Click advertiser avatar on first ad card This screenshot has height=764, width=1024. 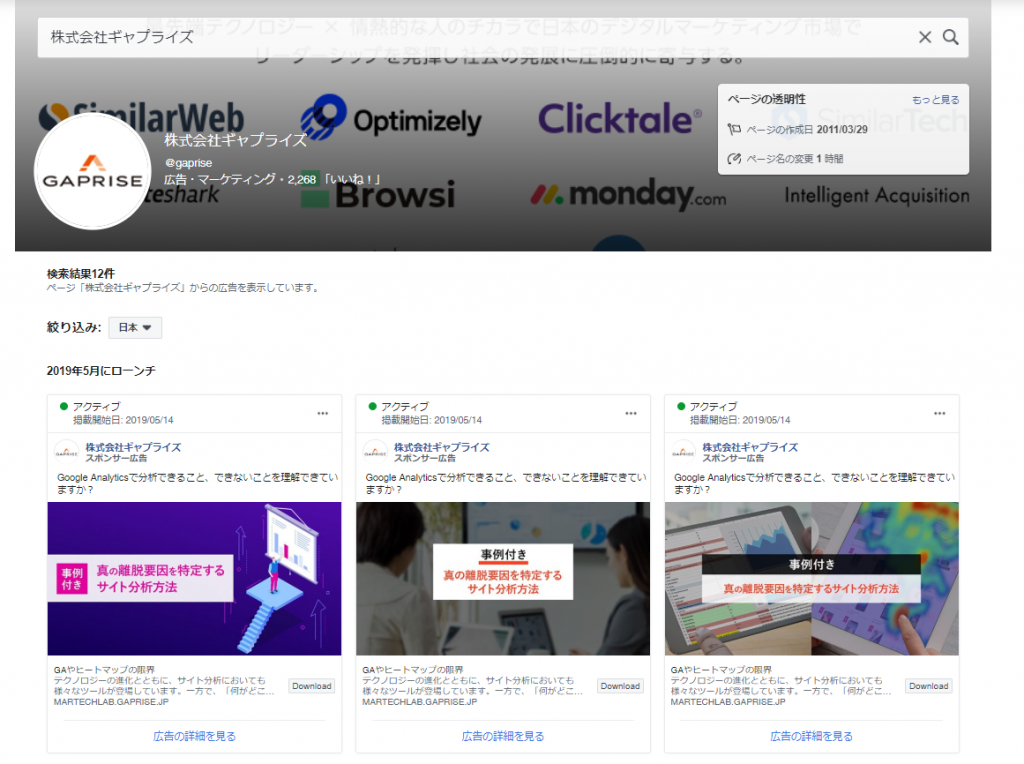click(67, 451)
